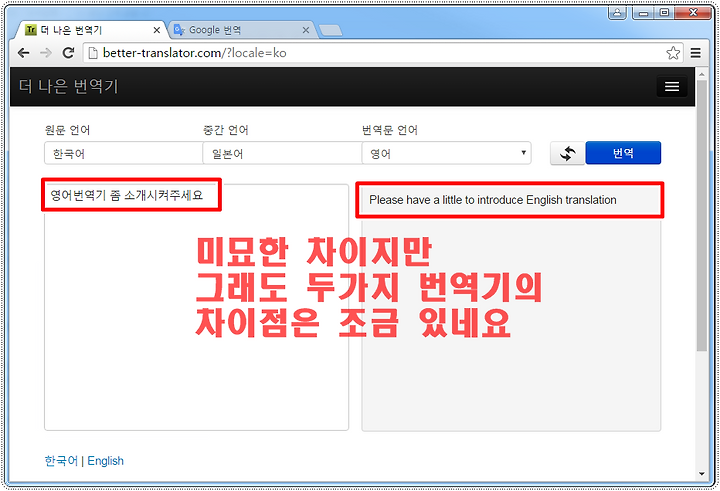The image size is (720, 491).
Task: Click the translated output text area
Action: click(511, 307)
